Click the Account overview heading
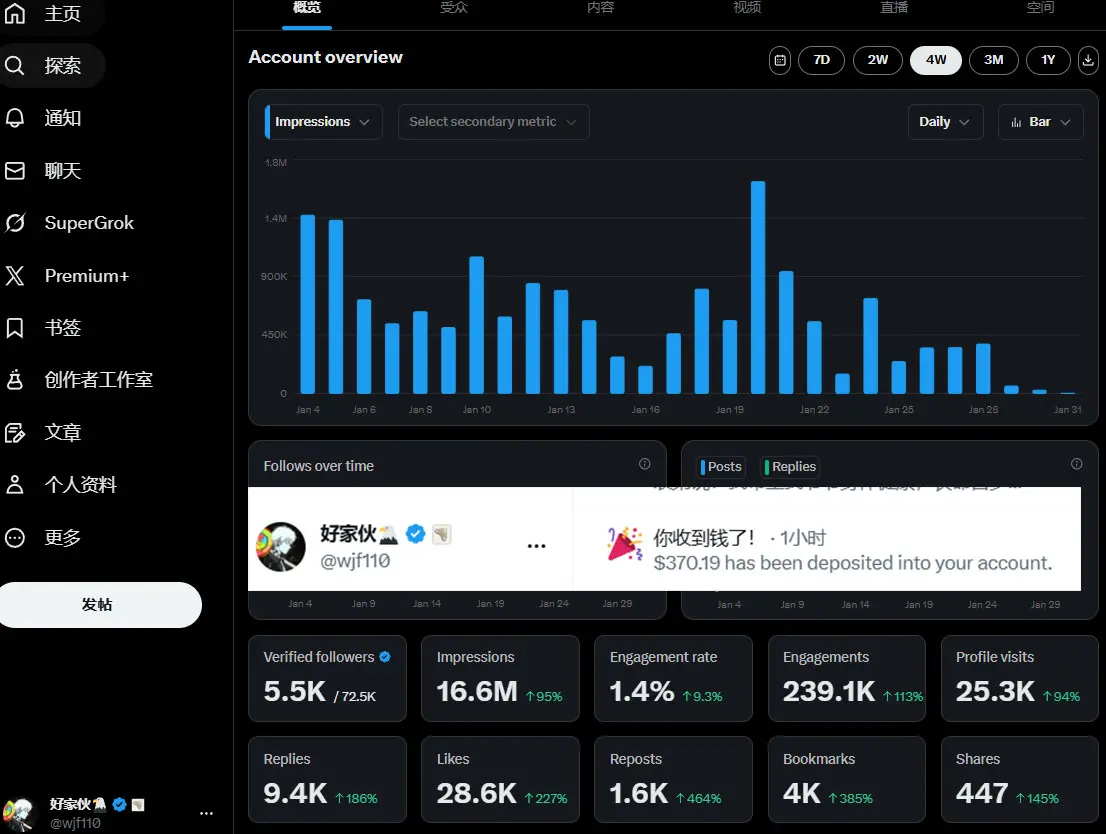 pos(325,57)
